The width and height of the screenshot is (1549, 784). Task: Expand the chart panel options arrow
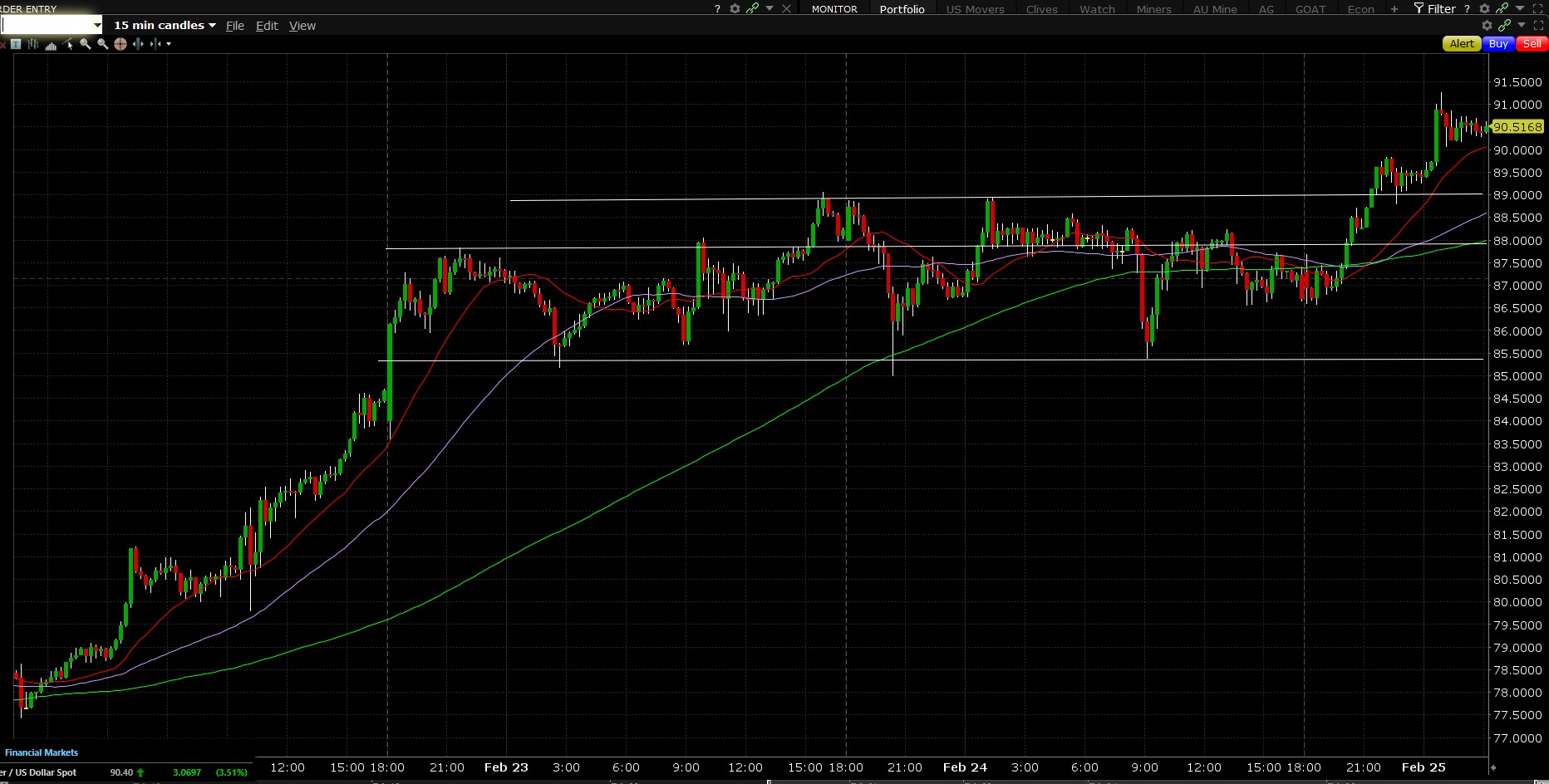[1522, 25]
